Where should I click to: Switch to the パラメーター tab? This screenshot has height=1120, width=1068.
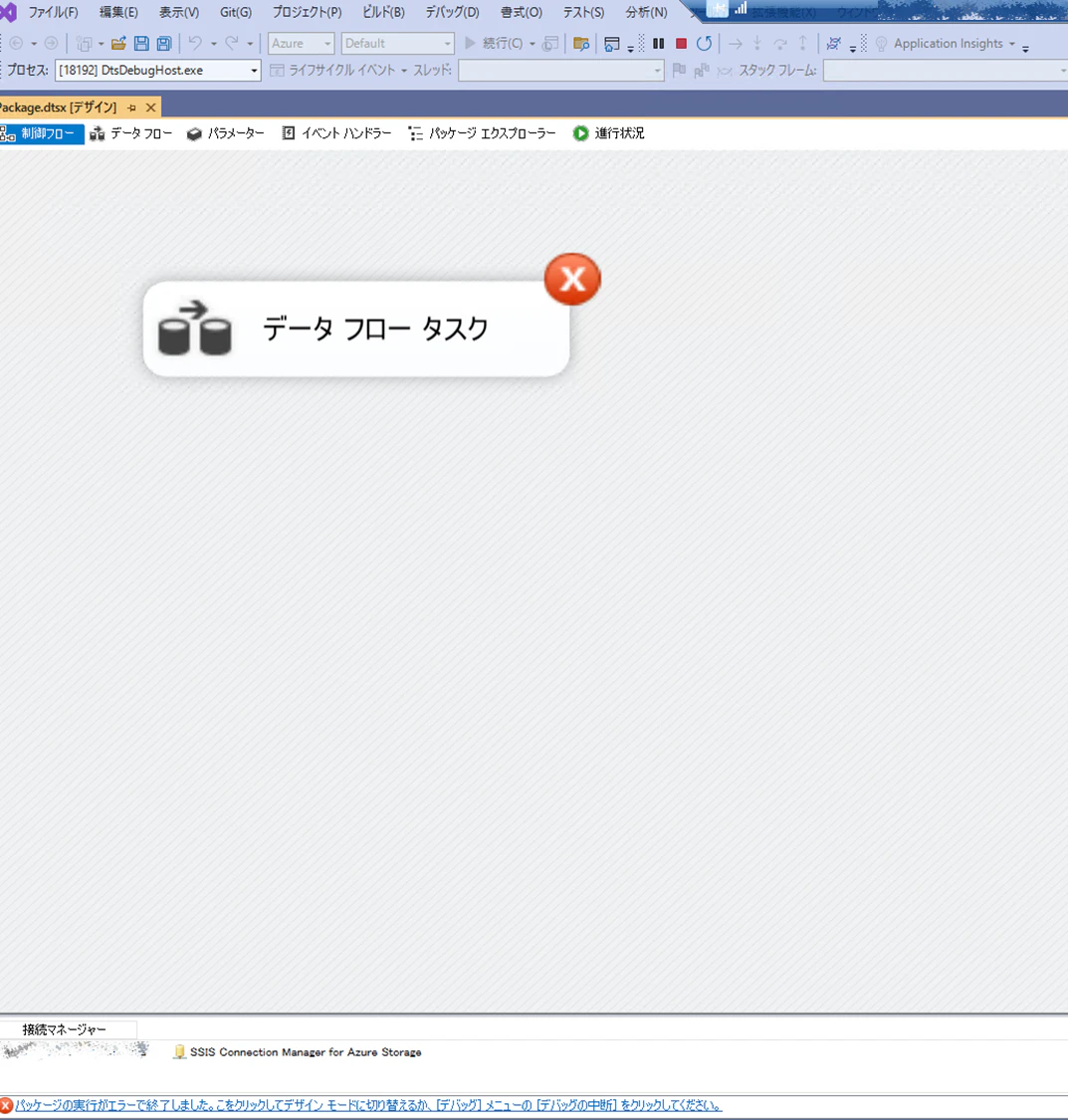(x=226, y=133)
